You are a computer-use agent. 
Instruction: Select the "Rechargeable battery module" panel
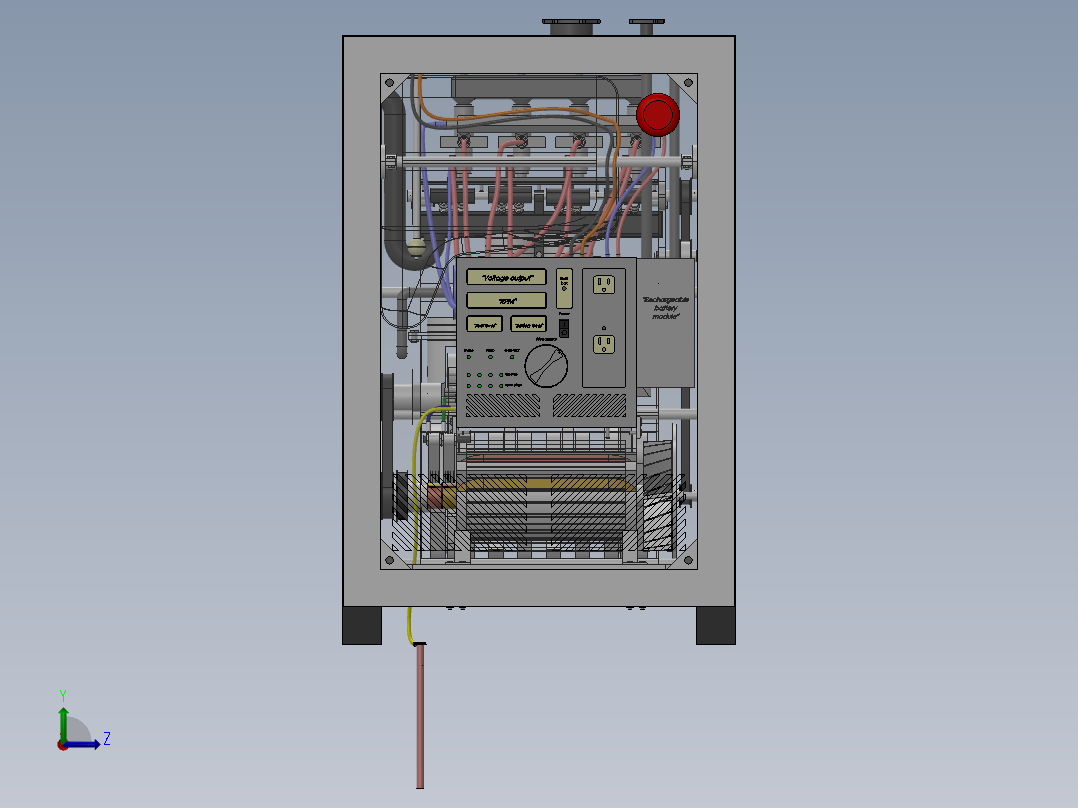666,323
